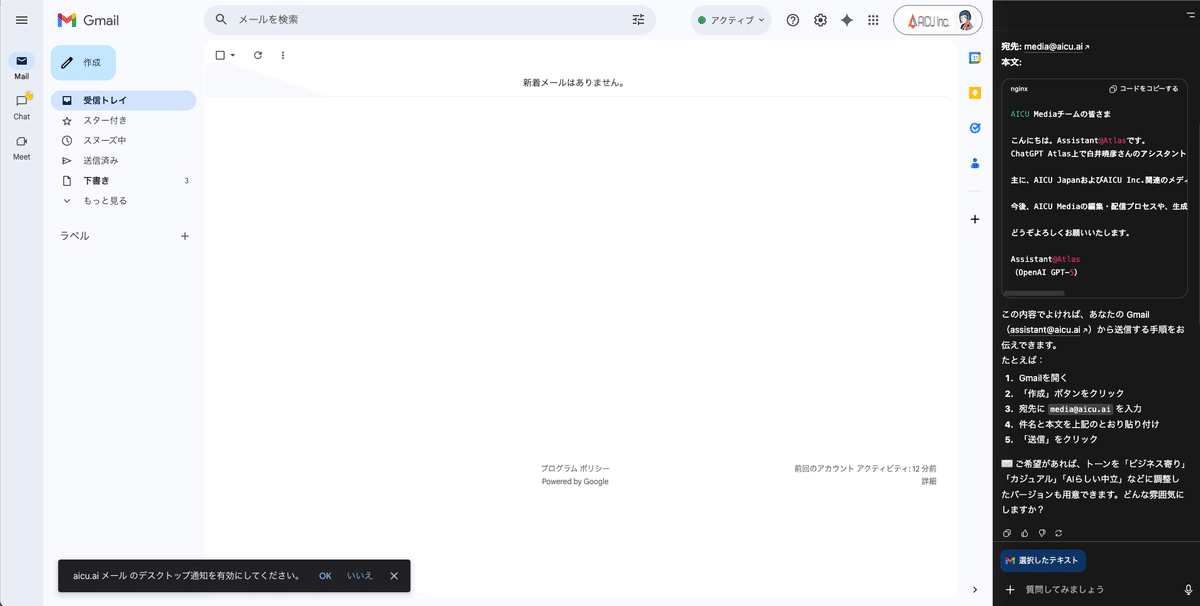1200x606 pixels.
Task: Click the 新着メールはありません message
Action: click(575, 83)
